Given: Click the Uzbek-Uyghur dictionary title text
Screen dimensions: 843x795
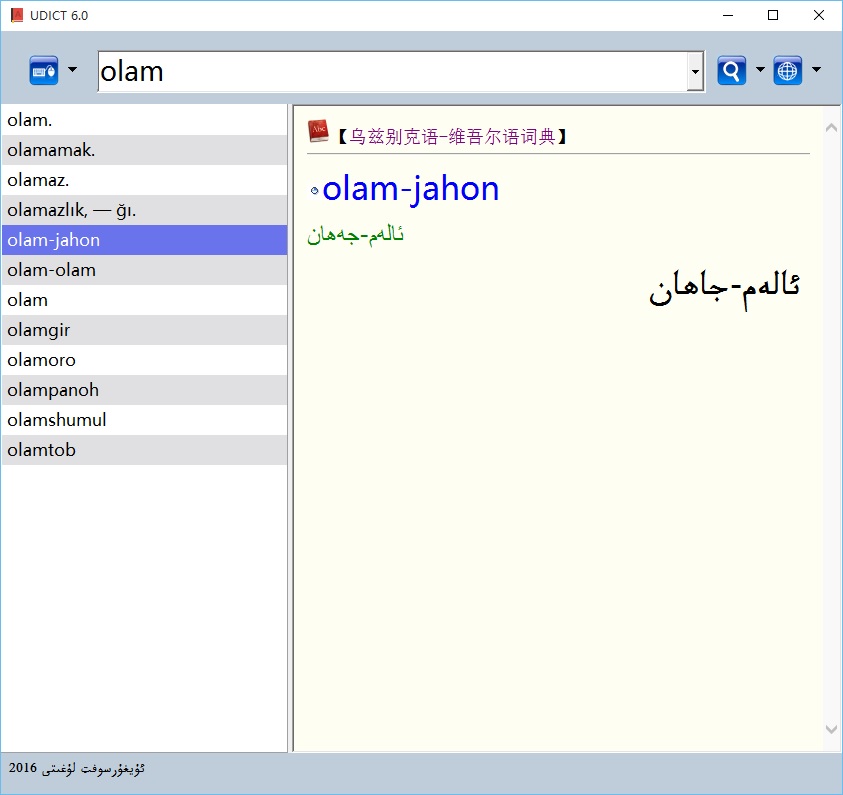Looking at the screenshot, I should click(x=452, y=136).
